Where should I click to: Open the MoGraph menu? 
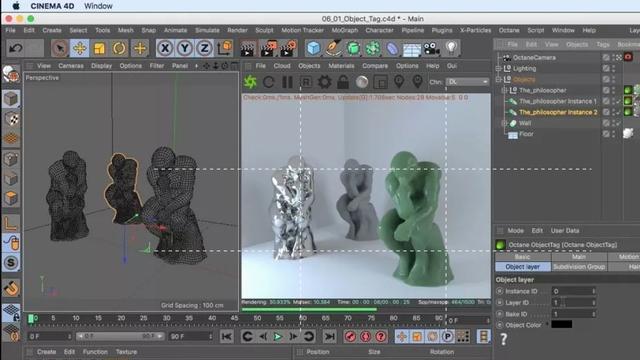pos(344,30)
